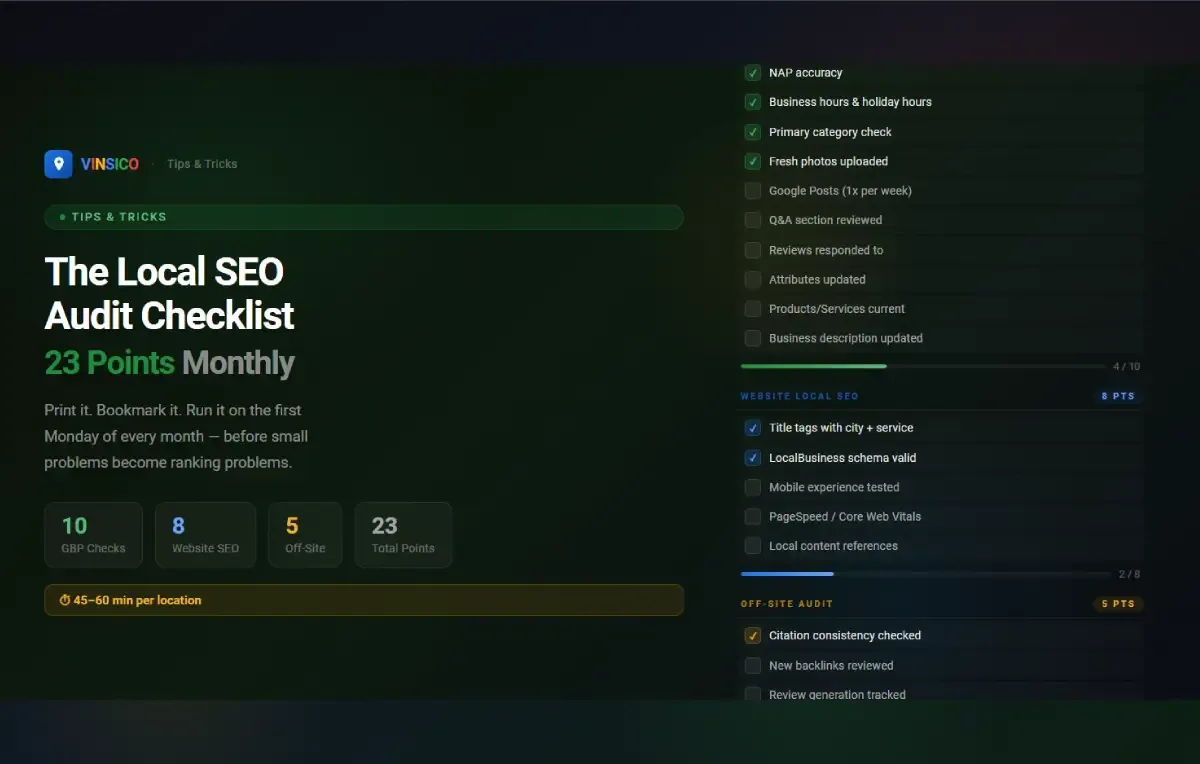Check the Google Posts item

[753, 191]
